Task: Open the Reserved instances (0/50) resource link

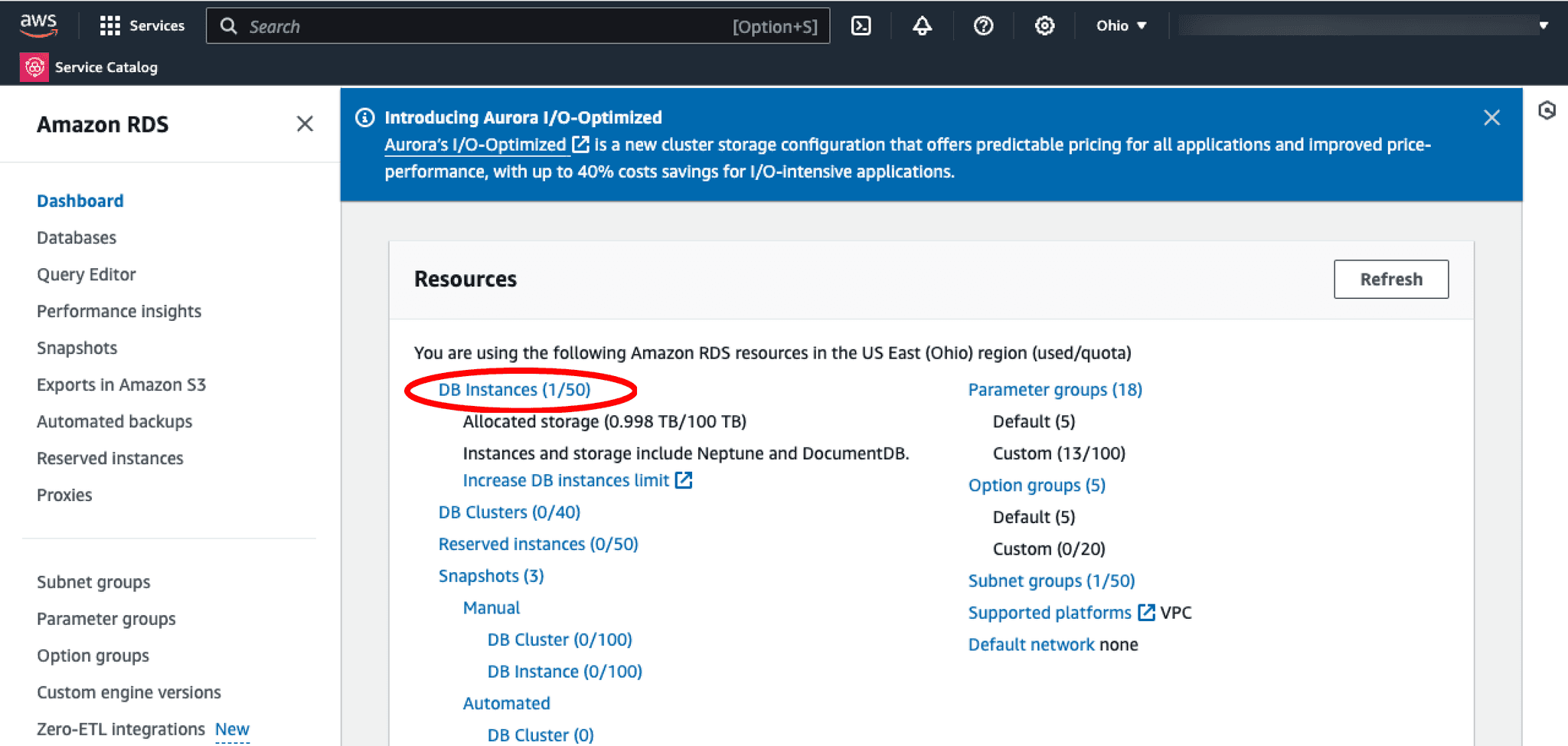Action: point(538,544)
